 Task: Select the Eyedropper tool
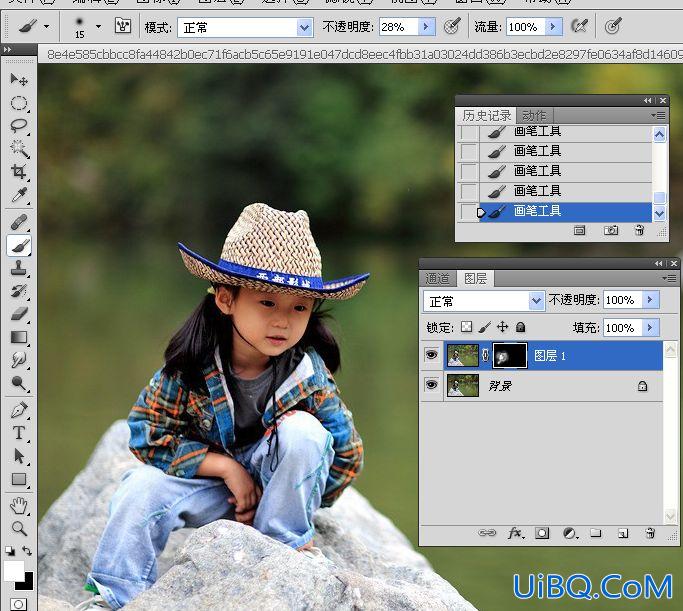tap(19, 195)
